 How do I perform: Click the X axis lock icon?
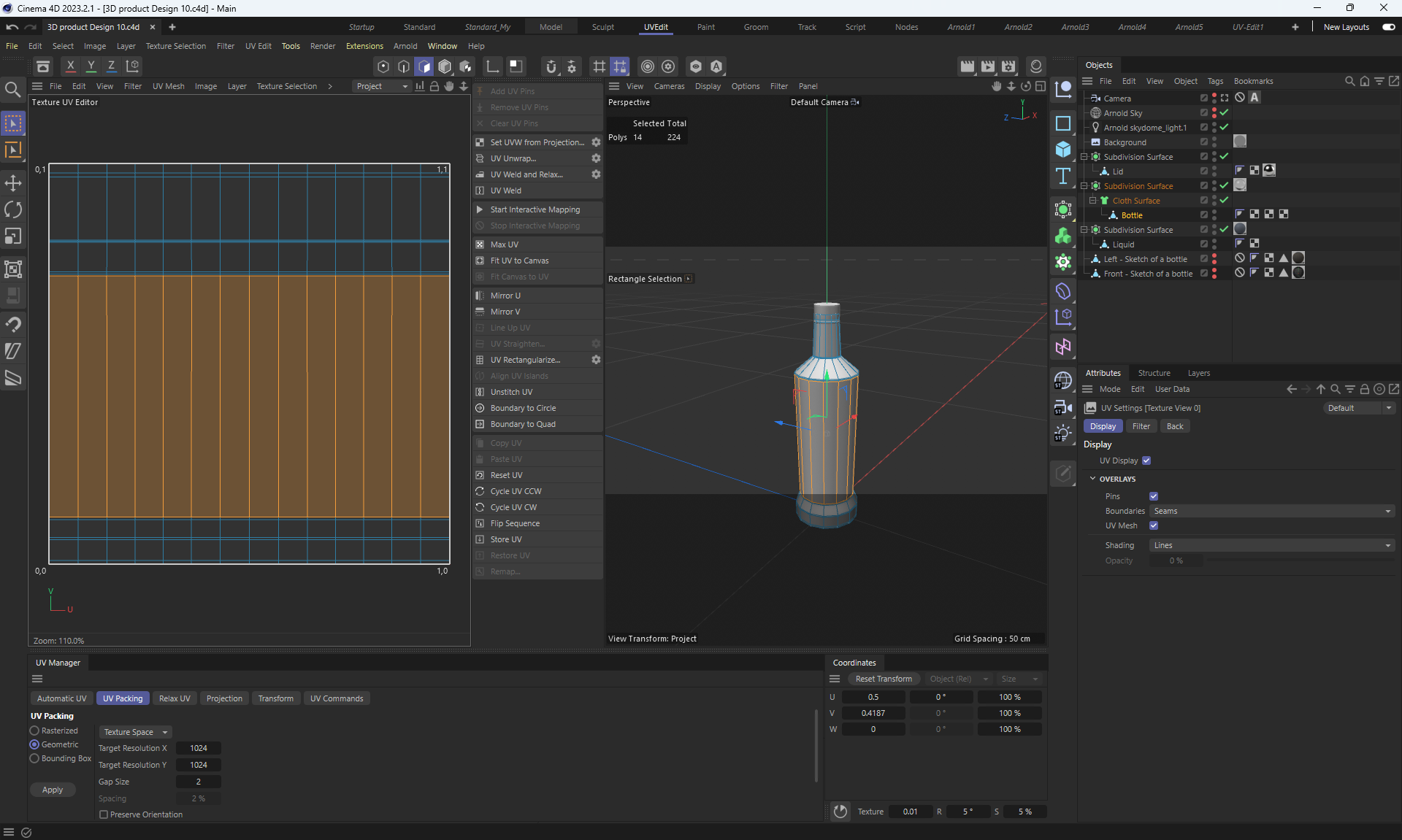pyautogui.click(x=71, y=66)
